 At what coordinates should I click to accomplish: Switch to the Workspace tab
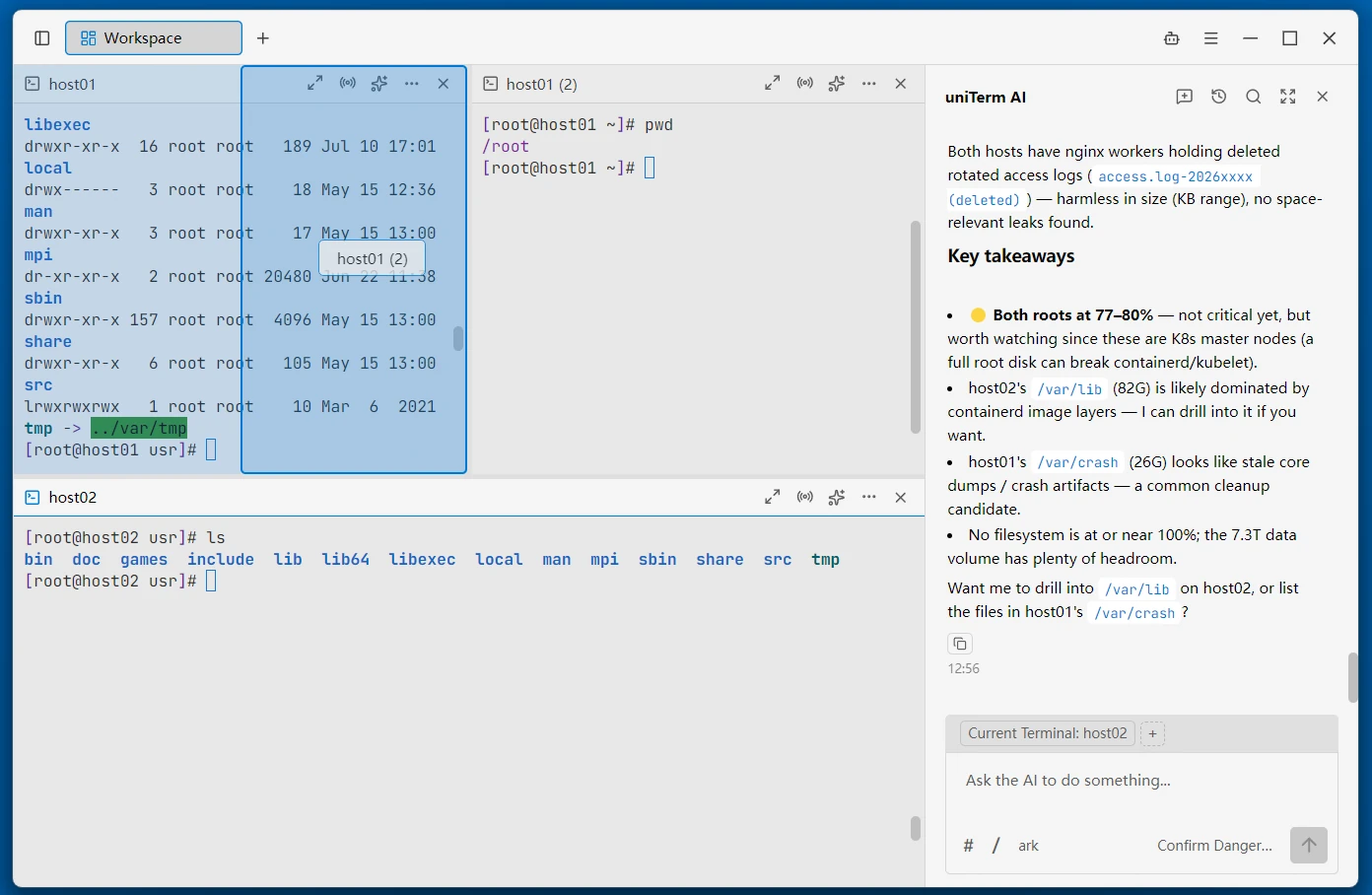pyautogui.click(x=154, y=38)
